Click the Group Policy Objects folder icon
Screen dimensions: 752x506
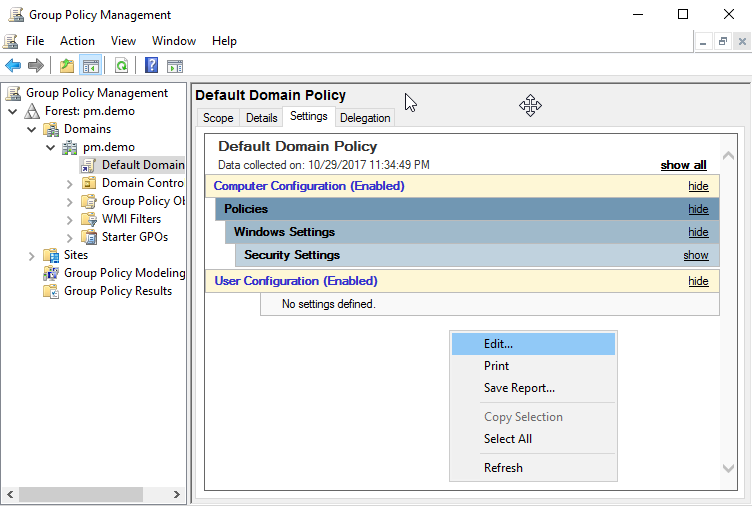tap(89, 201)
